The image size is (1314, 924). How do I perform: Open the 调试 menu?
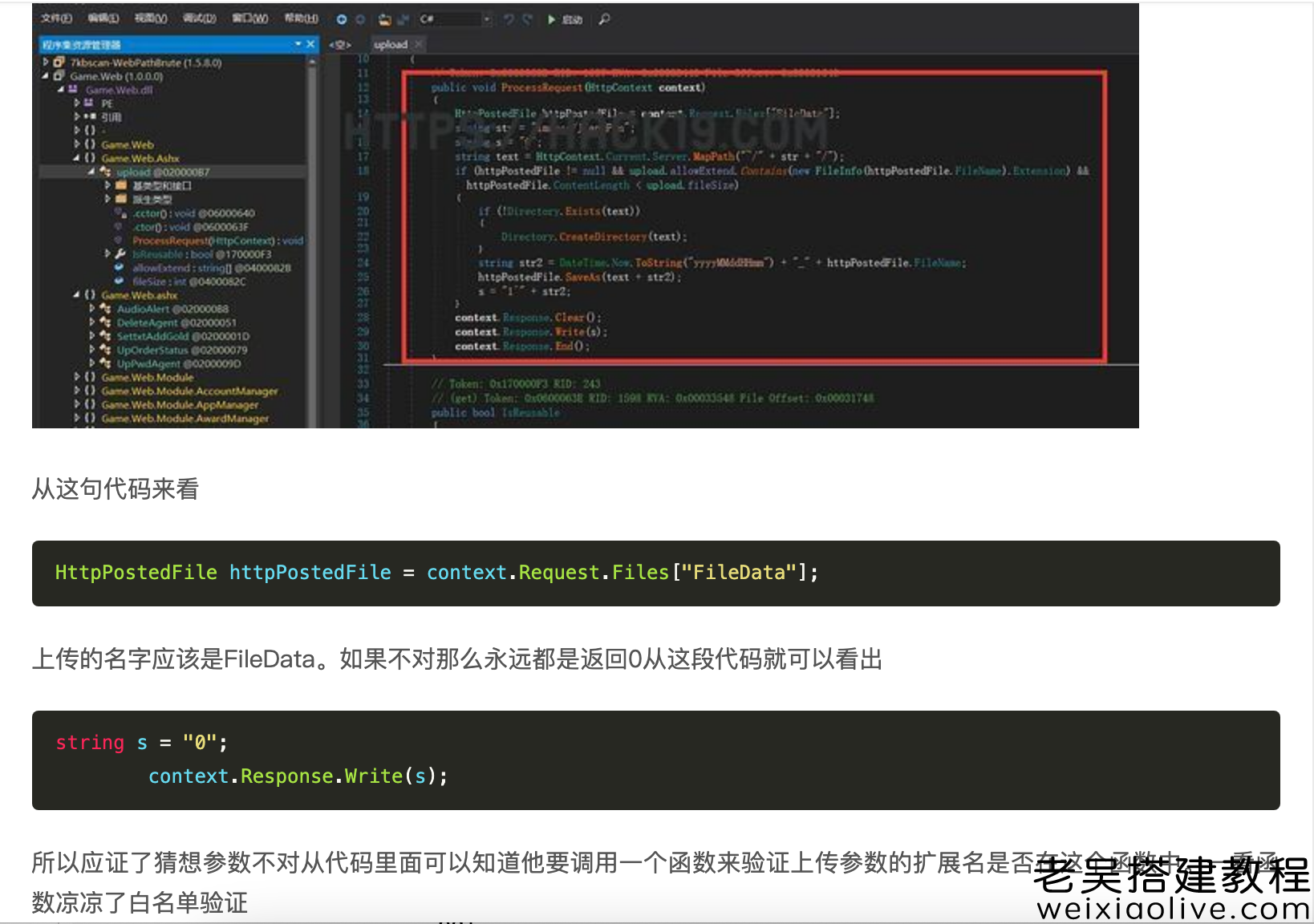tap(201, 18)
